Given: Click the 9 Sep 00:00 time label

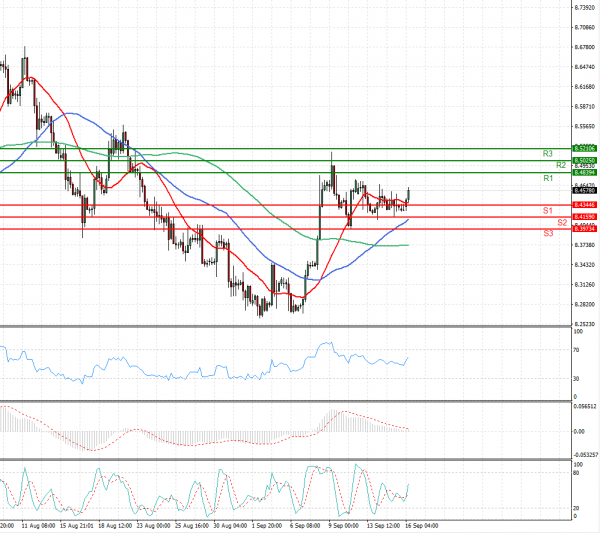Looking at the screenshot, I should click(x=344, y=526).
